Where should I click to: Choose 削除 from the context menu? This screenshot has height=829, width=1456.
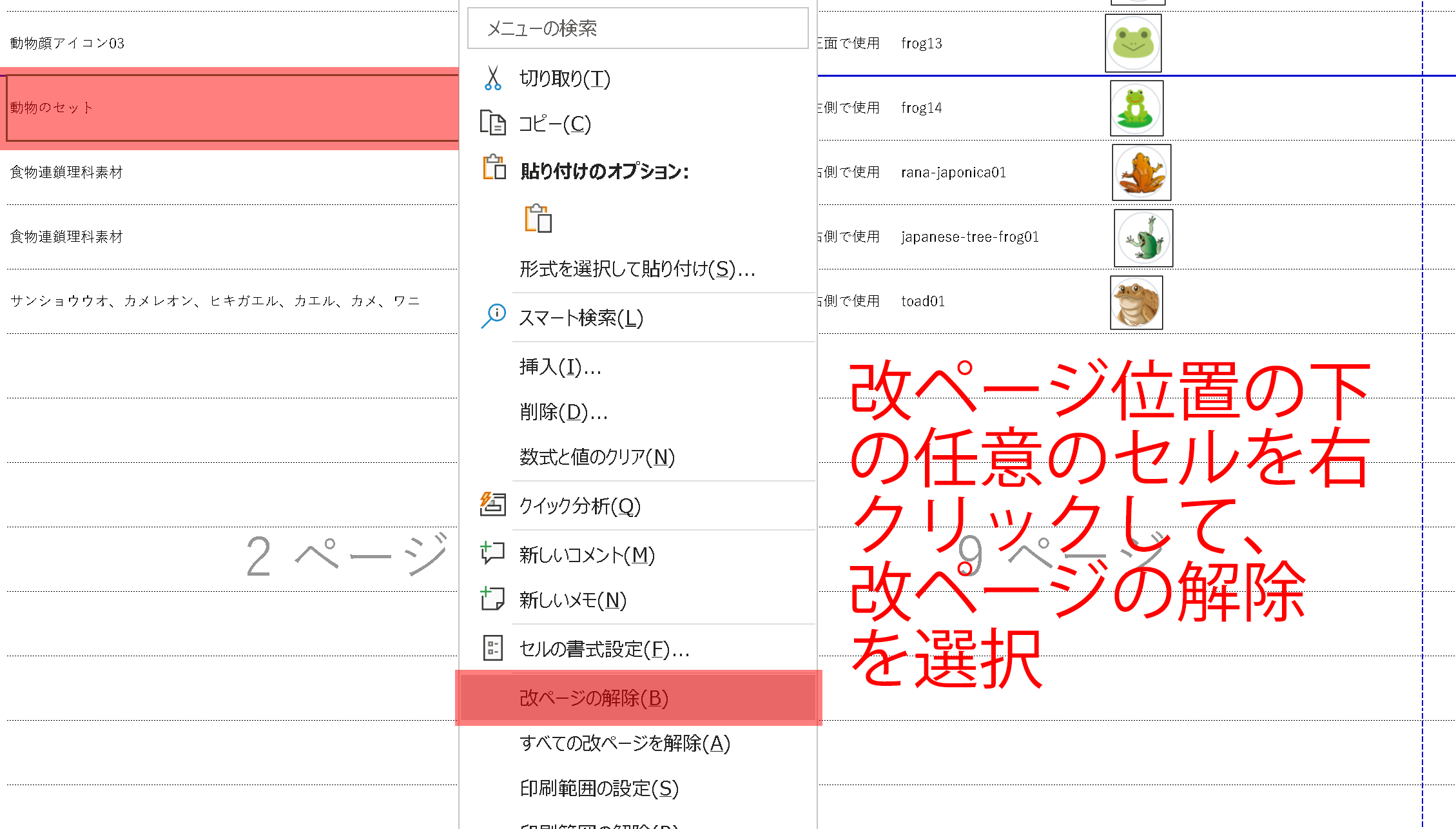click(563, 413)
